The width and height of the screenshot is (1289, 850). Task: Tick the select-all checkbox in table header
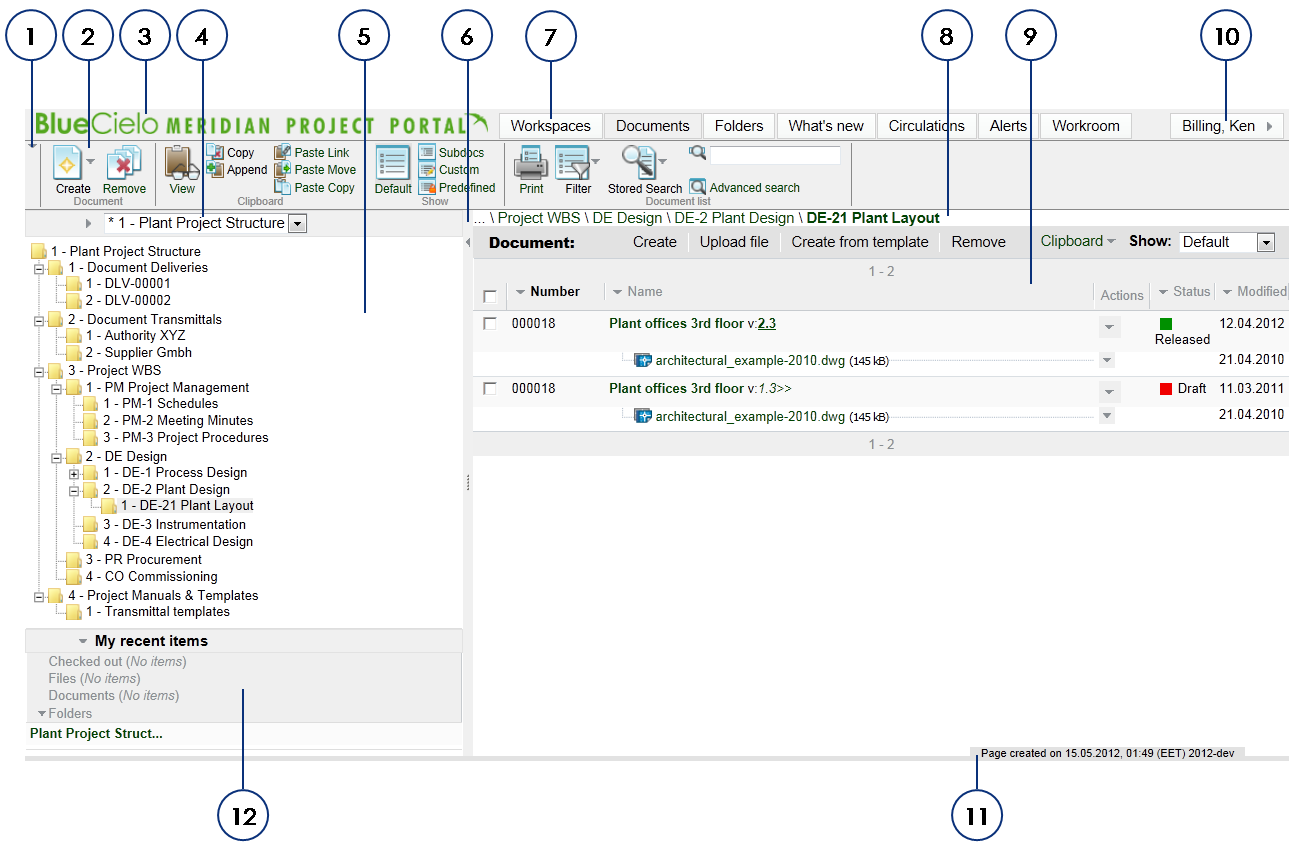point(490,296)
